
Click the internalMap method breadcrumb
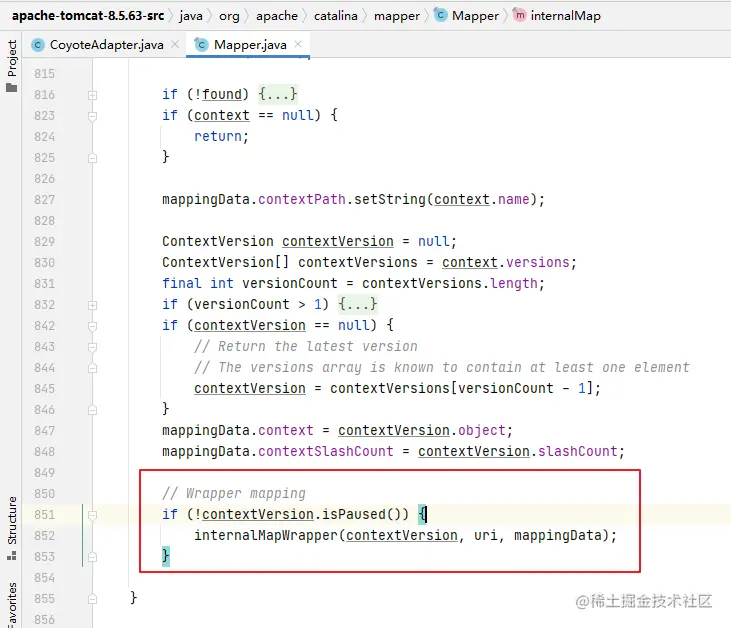point(557,16)
